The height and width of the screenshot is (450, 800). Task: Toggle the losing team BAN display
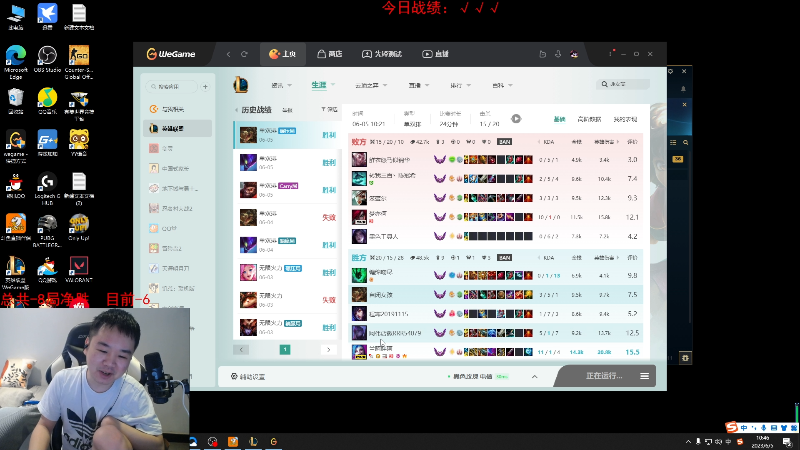[504, 142]
